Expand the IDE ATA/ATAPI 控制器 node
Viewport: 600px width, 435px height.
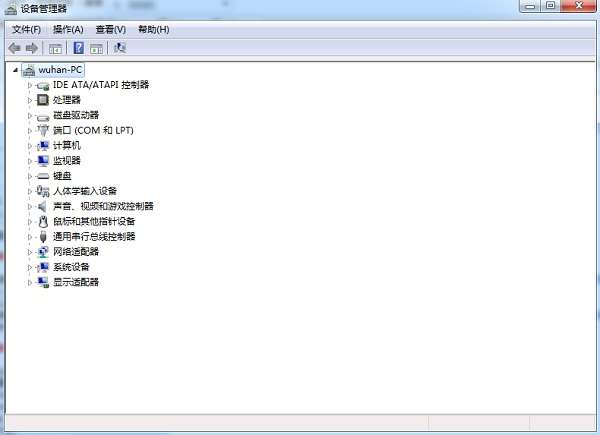point(29,85)
